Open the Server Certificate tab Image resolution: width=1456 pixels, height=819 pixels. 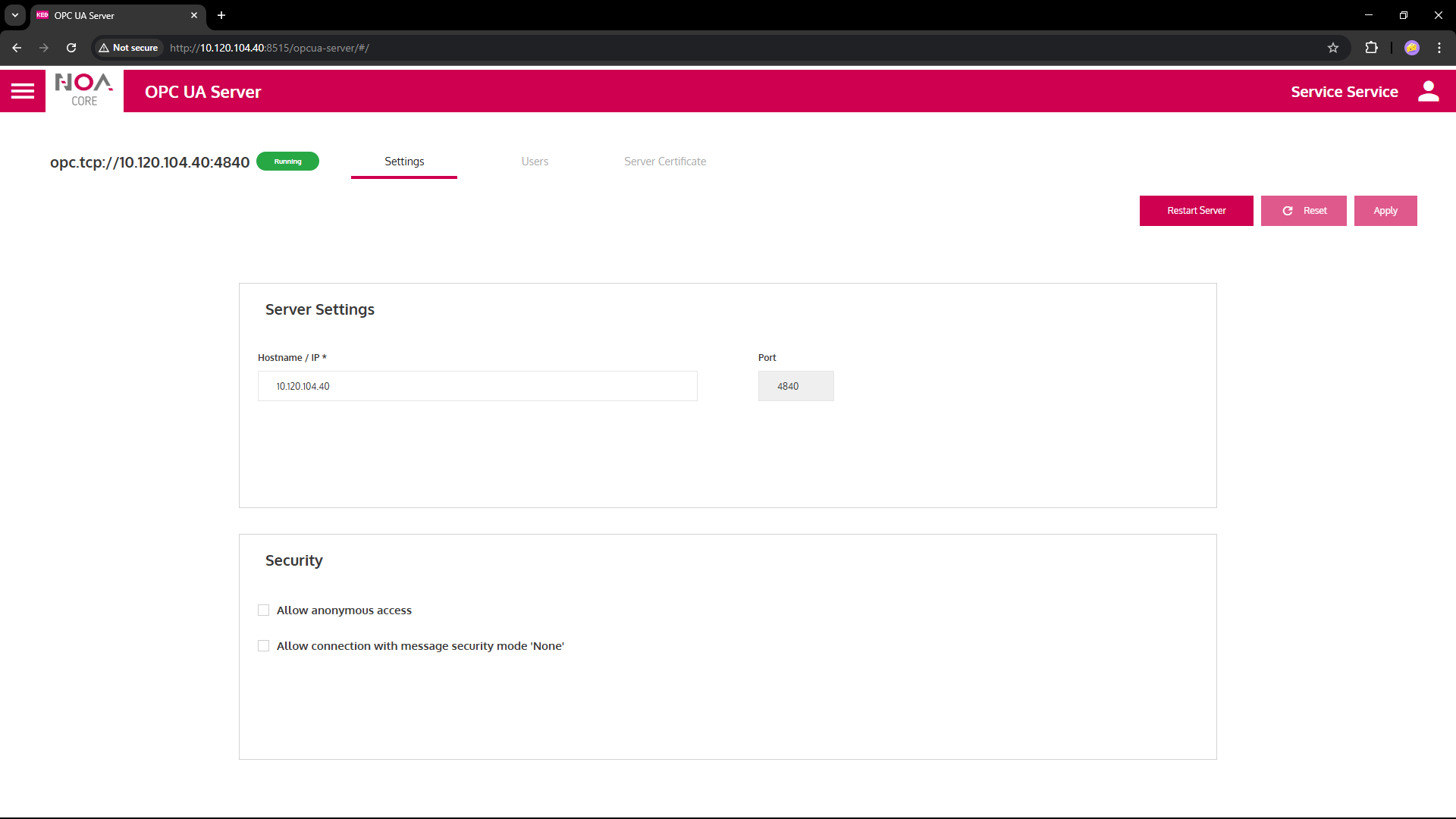pyautogui.click(x=665, y=162)
